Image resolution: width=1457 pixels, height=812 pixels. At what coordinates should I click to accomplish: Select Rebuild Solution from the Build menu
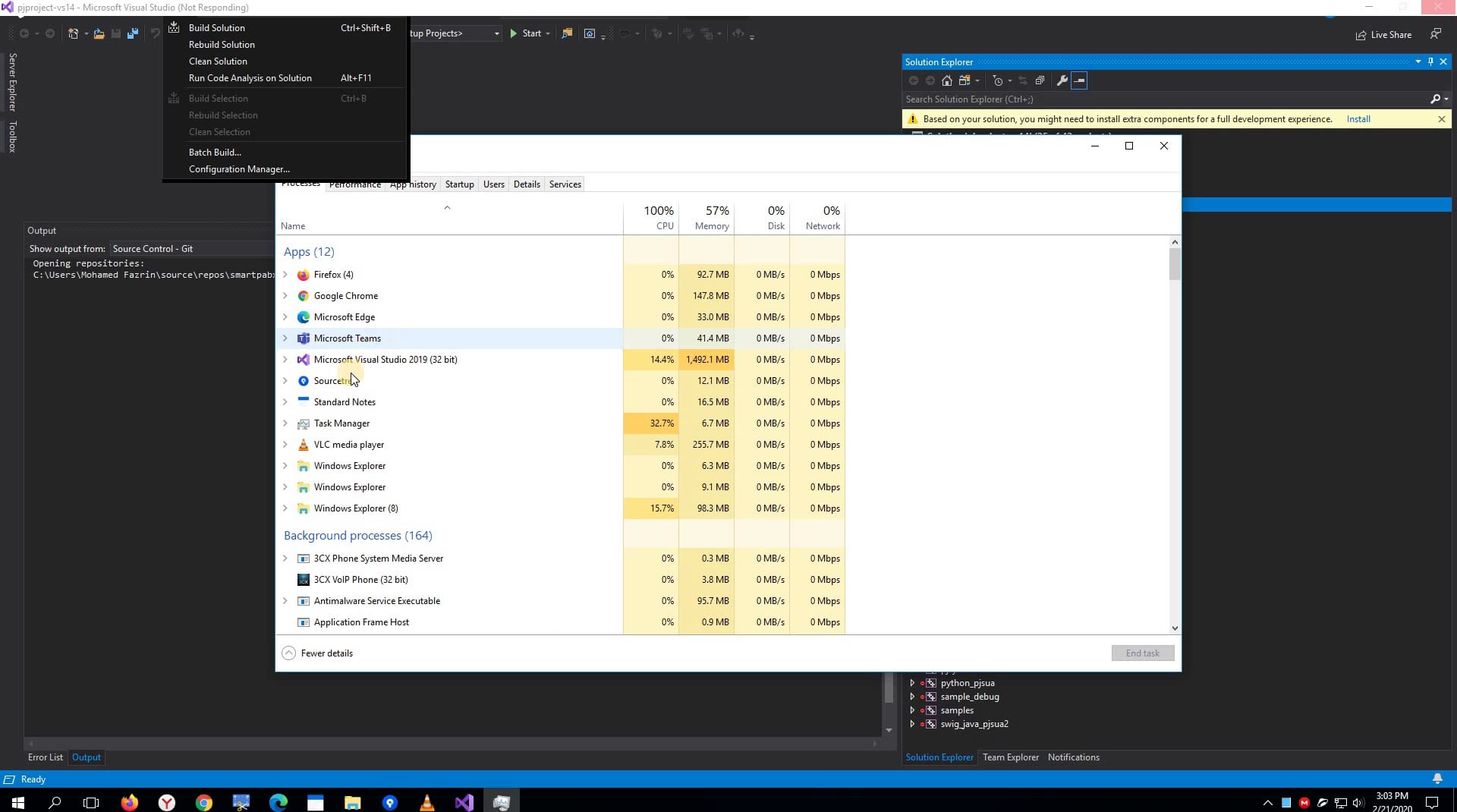[x=222, y=45]
